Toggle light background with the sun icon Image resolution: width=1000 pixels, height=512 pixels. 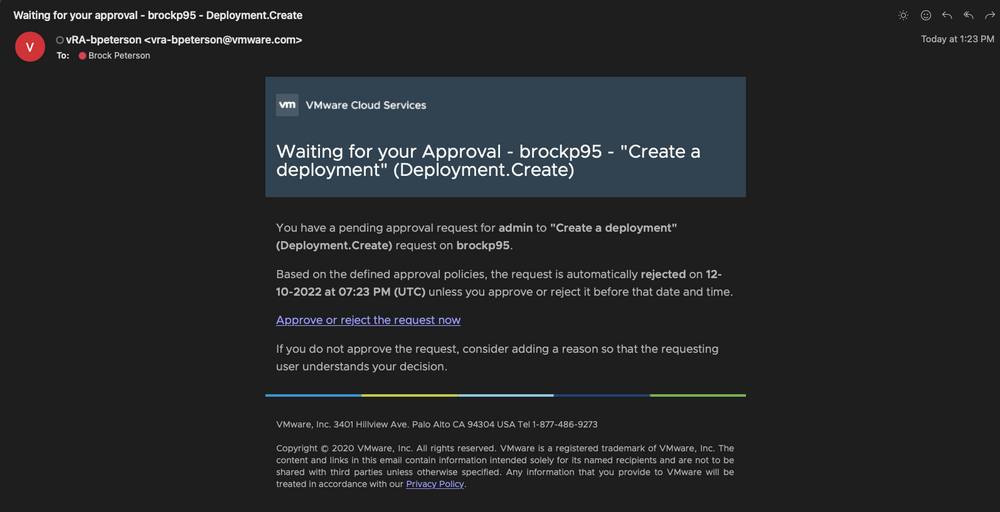[904, 15]
